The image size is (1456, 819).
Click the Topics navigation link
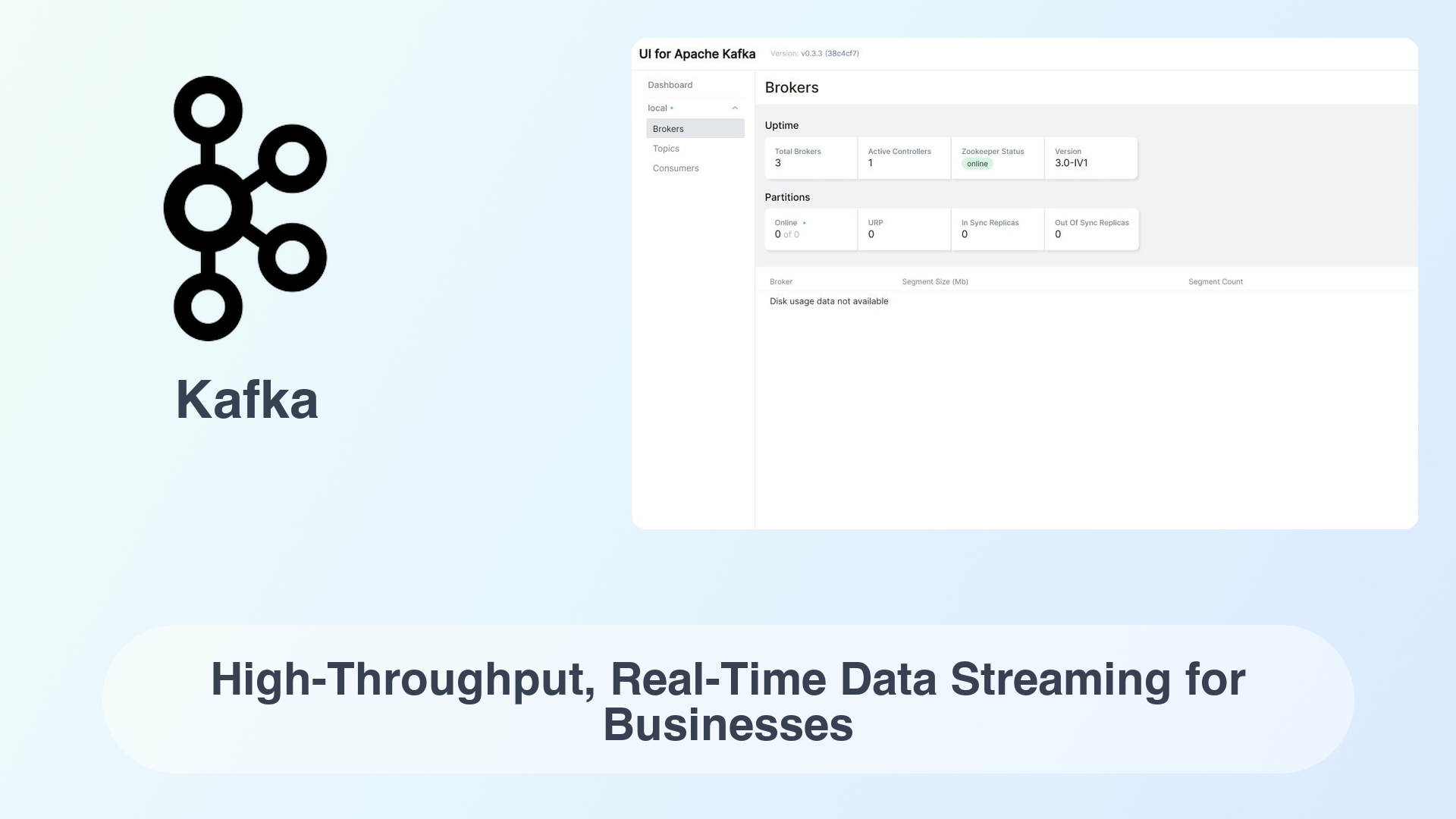pyautogui.click(x=665, y=148)
